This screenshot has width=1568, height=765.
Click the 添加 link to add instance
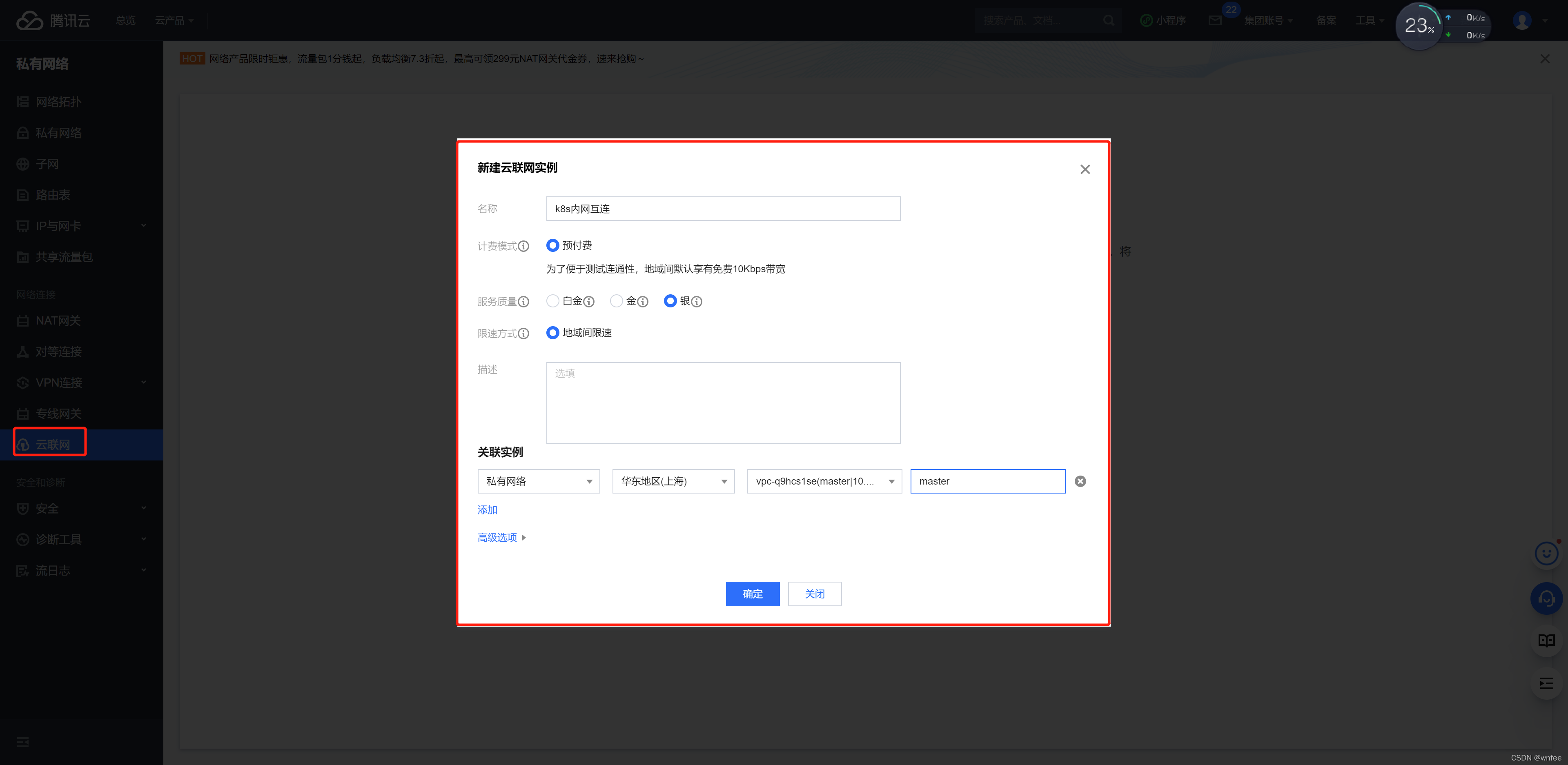point(487,509)
